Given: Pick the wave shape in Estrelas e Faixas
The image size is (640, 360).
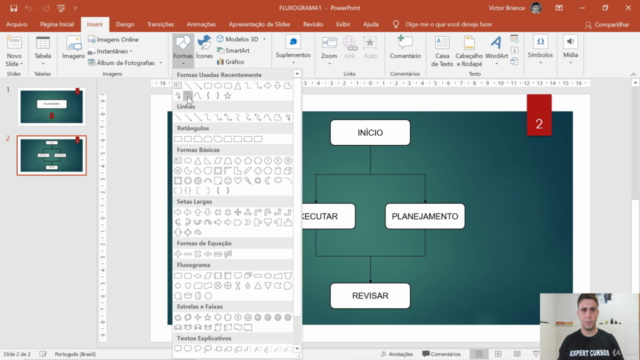Looking at the screenshot, I should (238, 327).
